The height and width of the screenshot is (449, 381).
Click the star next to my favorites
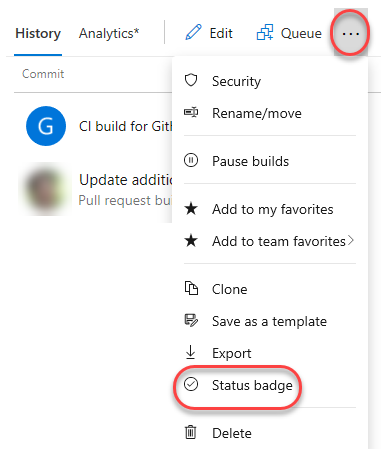click(x=191, y=209)
